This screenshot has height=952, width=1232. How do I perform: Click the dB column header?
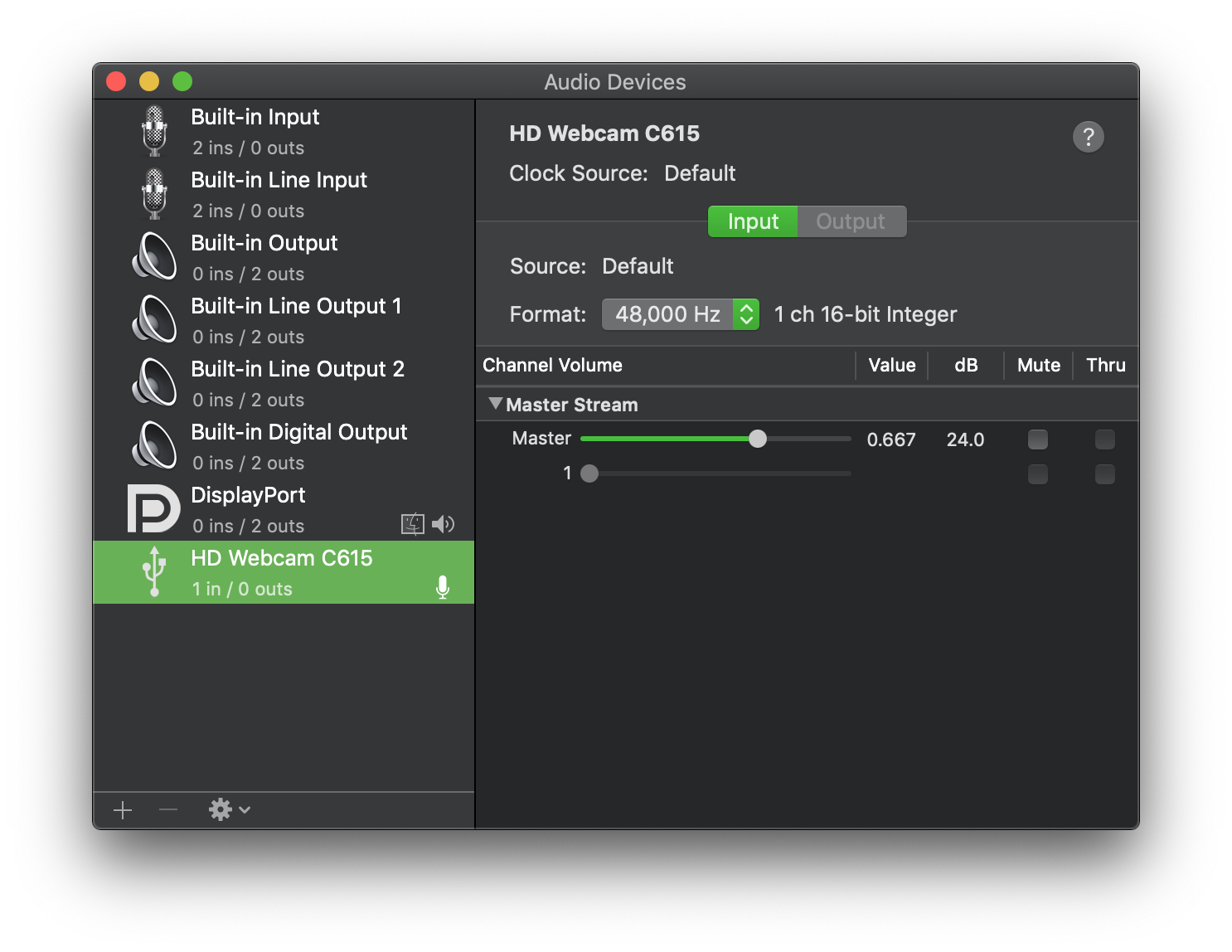966,365
